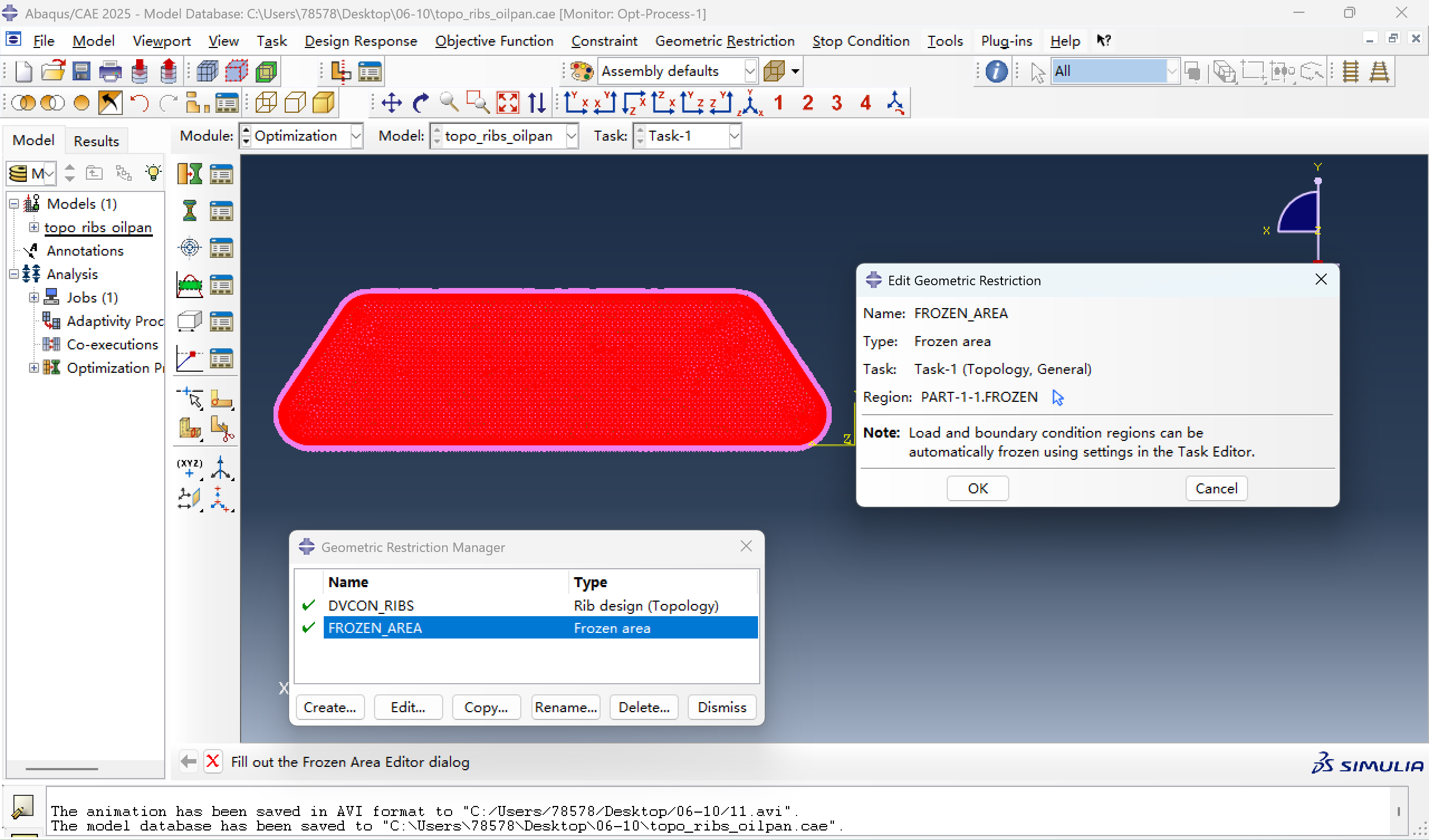Screen dimensions: 1429x840
Task: Click the Create Constraint tool
Action: click(x=189, y=285)
